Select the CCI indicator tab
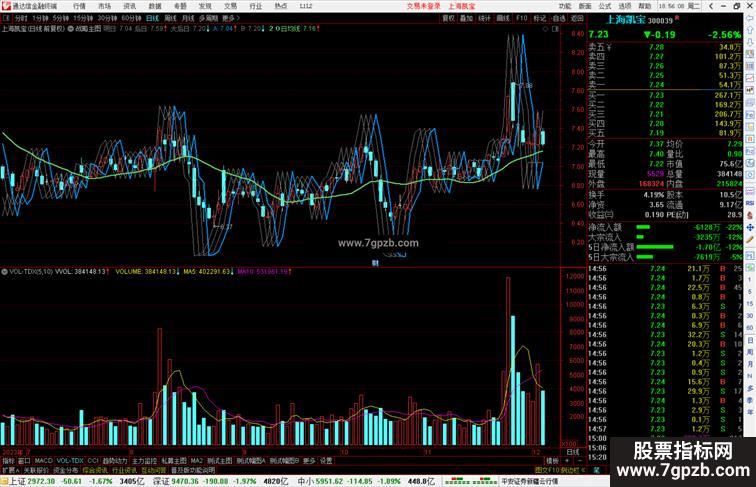756x487 pixels. (93, 461)
